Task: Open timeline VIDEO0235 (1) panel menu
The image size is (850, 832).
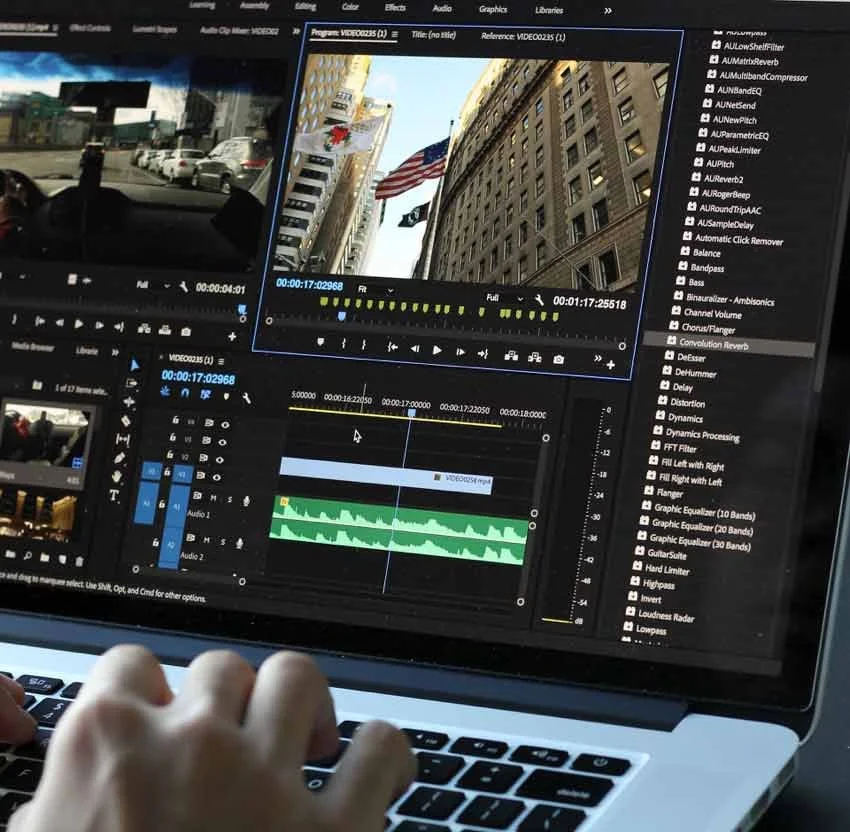Action: 221,361
